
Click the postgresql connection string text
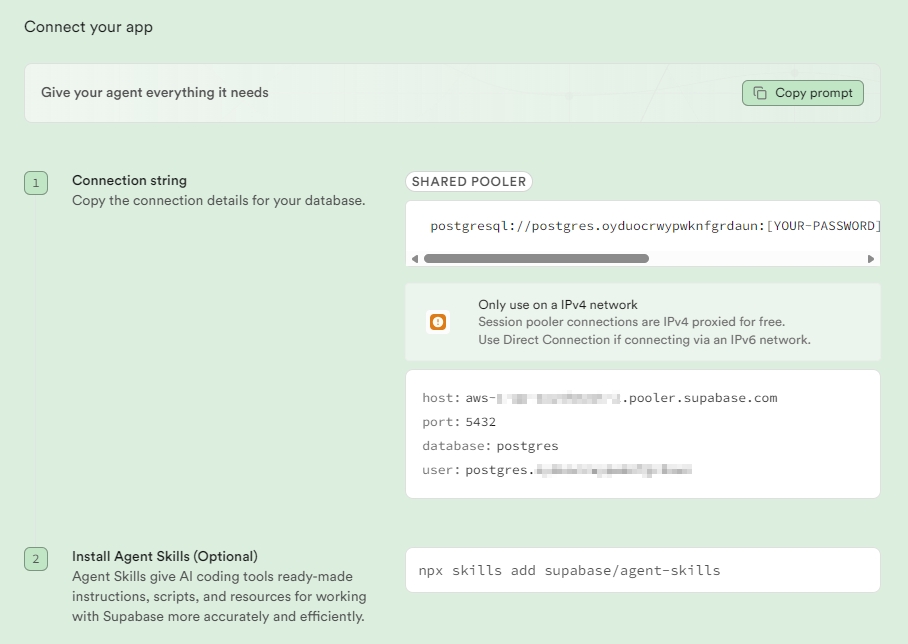tap(655, 226)
